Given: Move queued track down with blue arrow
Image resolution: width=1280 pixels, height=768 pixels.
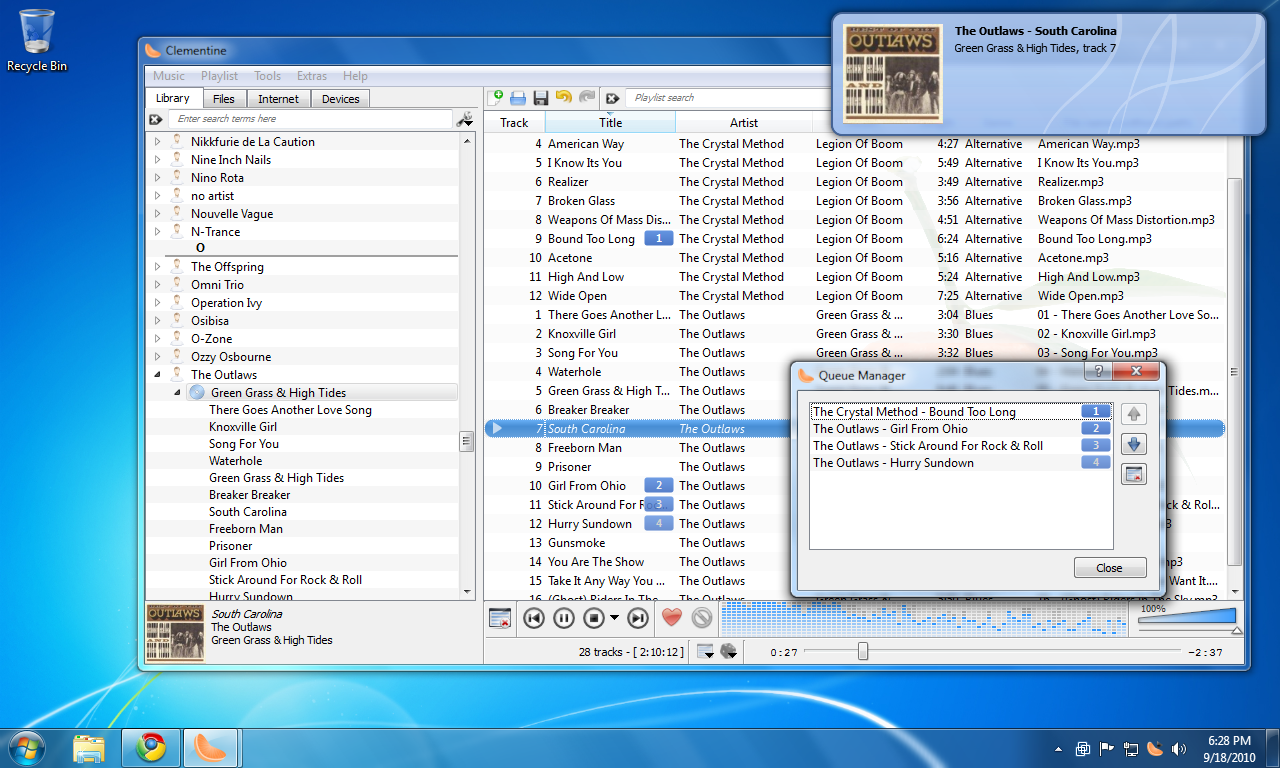Looking at the screenshot, I should click(1133, 445).
